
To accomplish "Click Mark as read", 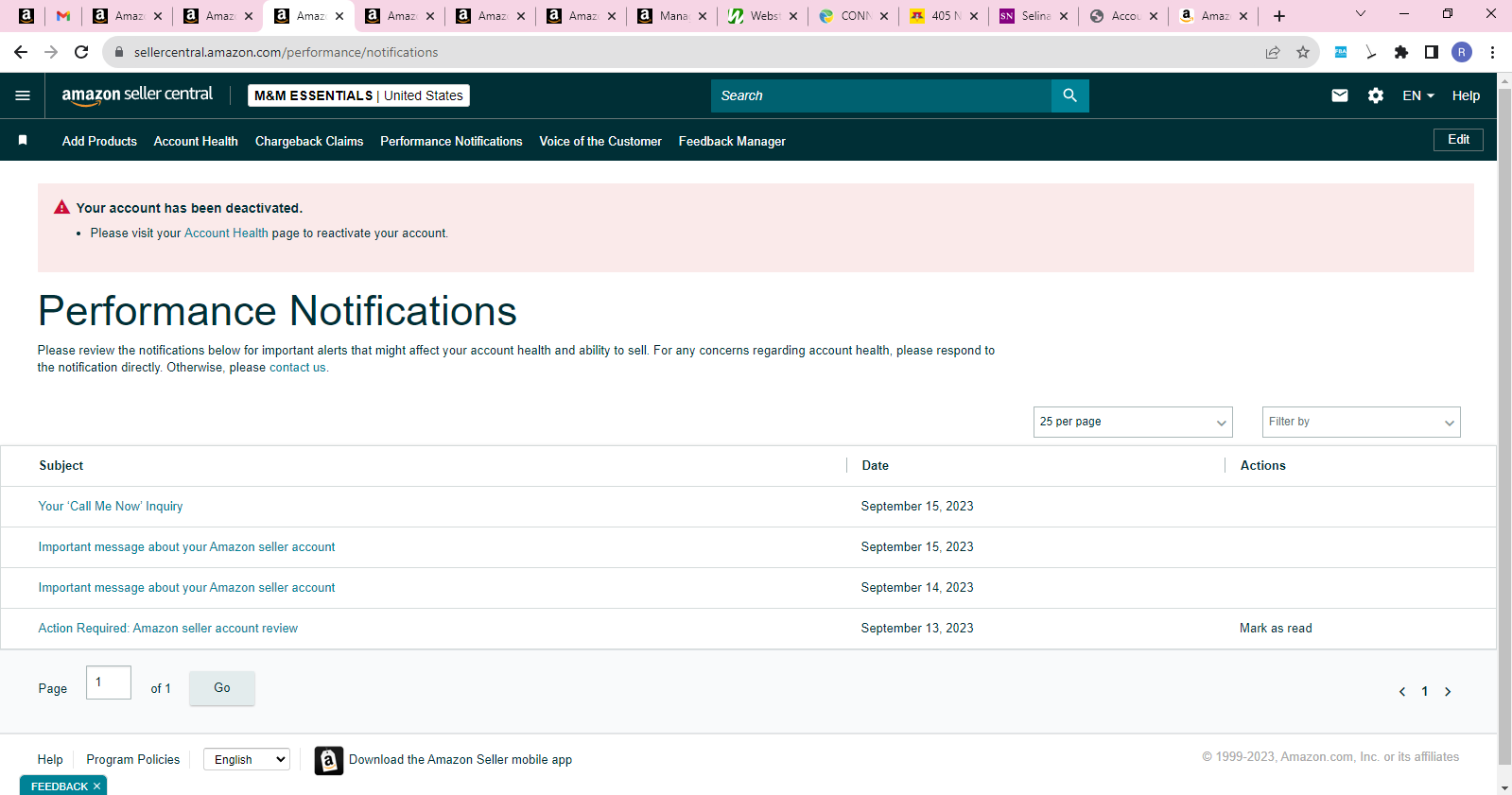I will 1276,629.
